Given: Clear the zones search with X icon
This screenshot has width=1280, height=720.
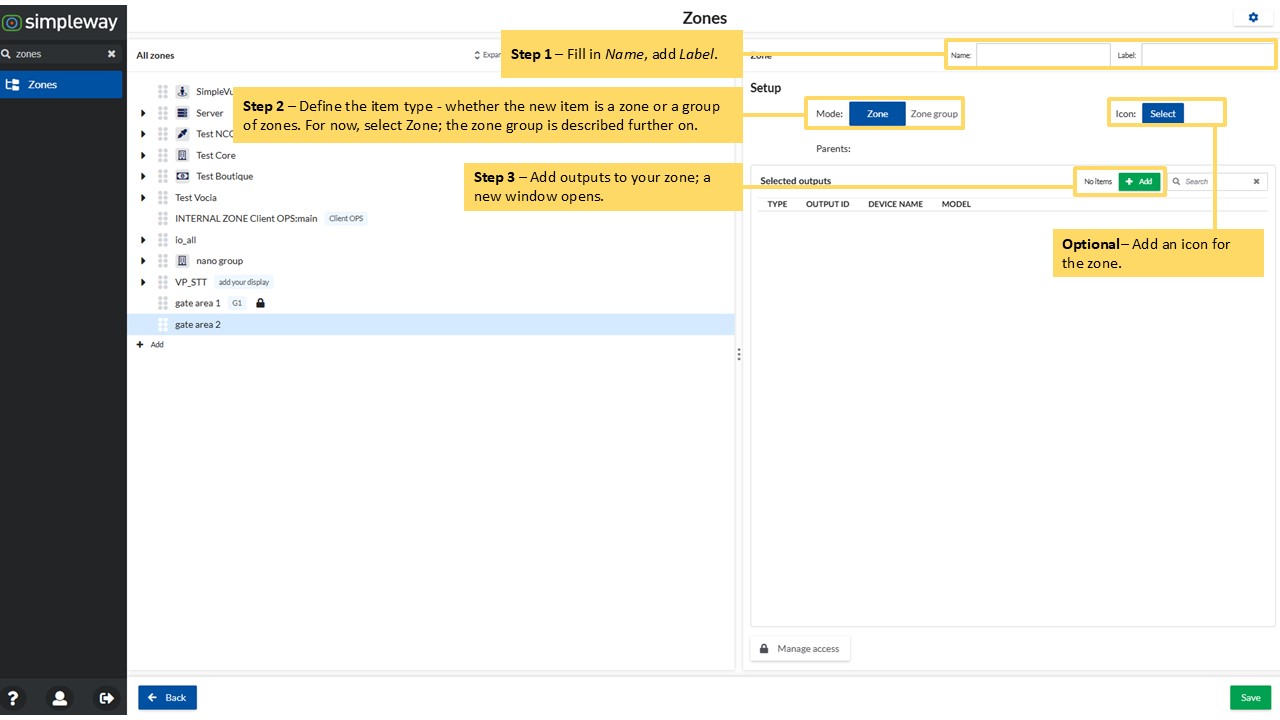Looking at the screenshot, I should click(112, 54).
